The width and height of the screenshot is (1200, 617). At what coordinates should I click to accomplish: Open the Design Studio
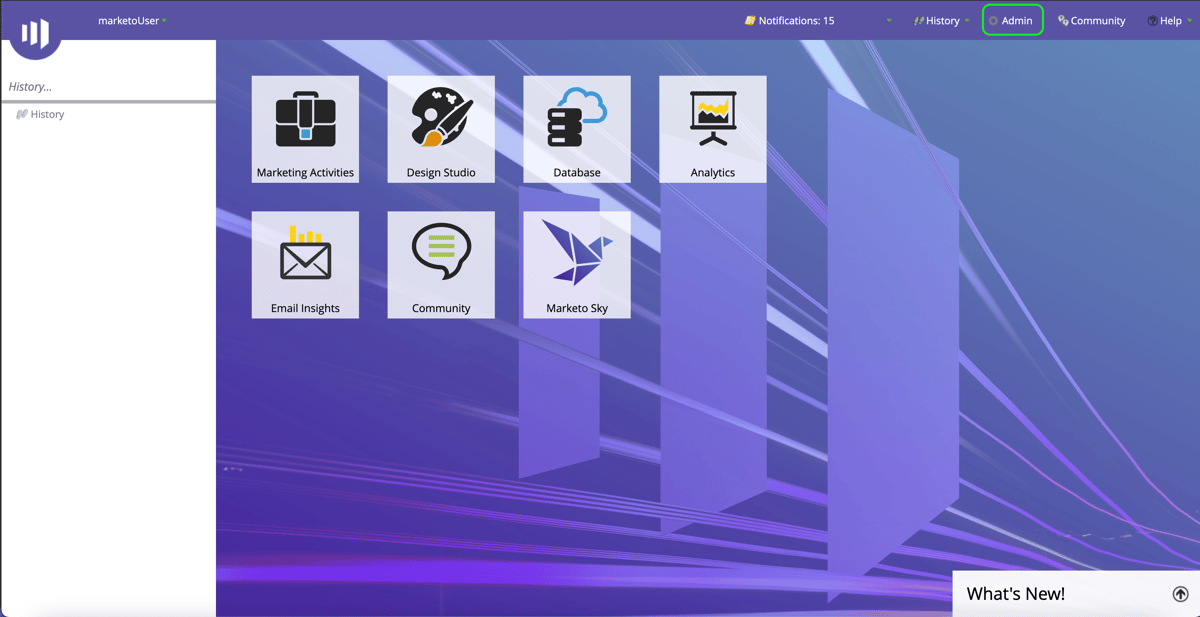[441, 129]
